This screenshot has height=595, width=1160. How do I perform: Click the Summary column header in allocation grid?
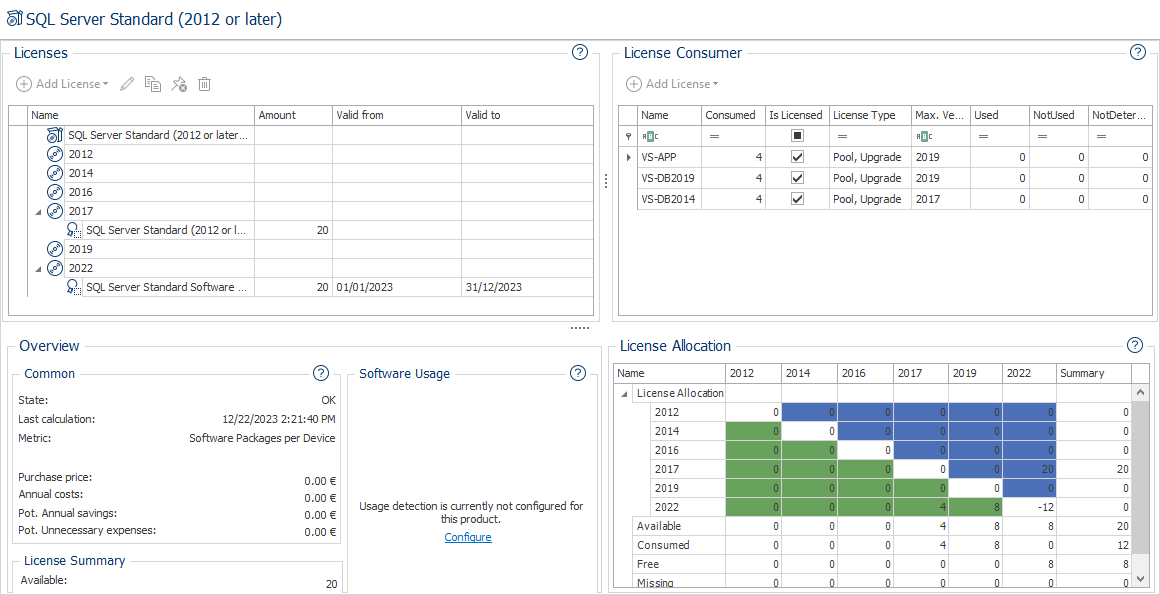pos(1093,373)
